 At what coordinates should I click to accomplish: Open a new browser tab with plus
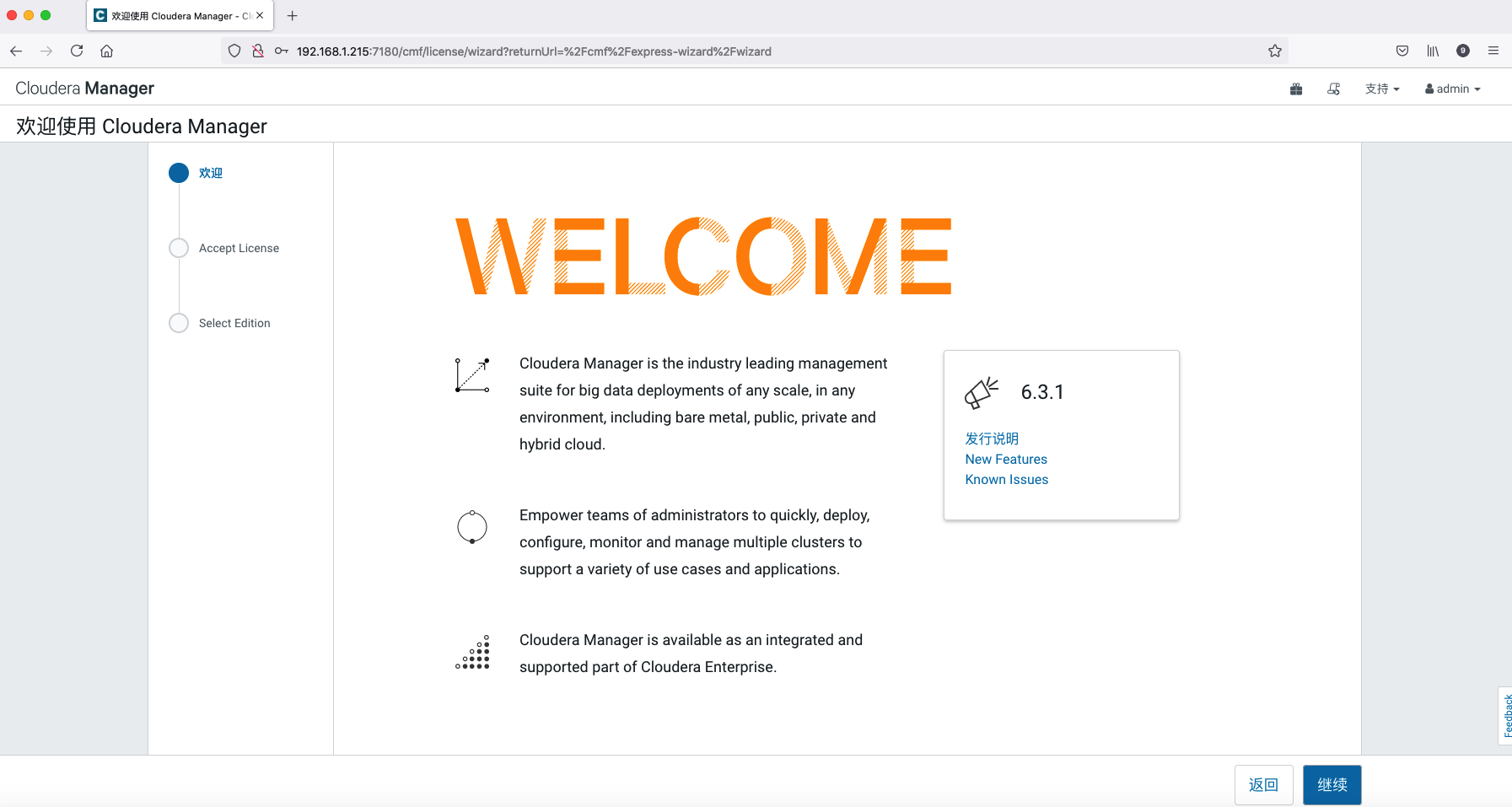point(293,15)
